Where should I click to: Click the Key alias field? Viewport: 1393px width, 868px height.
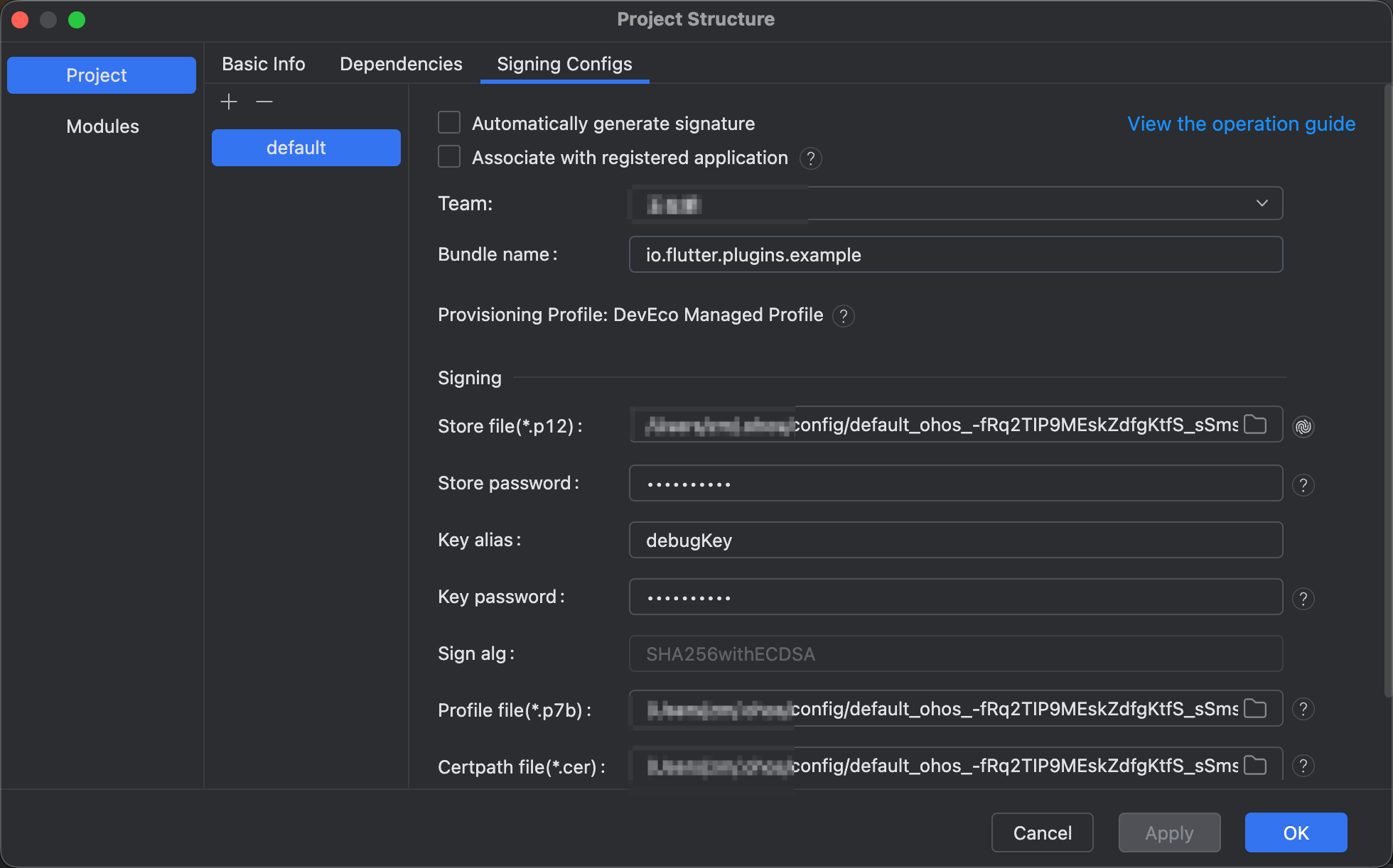click(x=956, y=540)
